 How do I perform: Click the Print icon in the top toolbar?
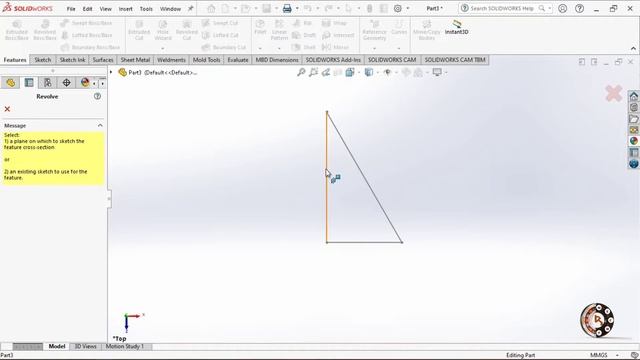pyautogui.click(x=287, y=9)
